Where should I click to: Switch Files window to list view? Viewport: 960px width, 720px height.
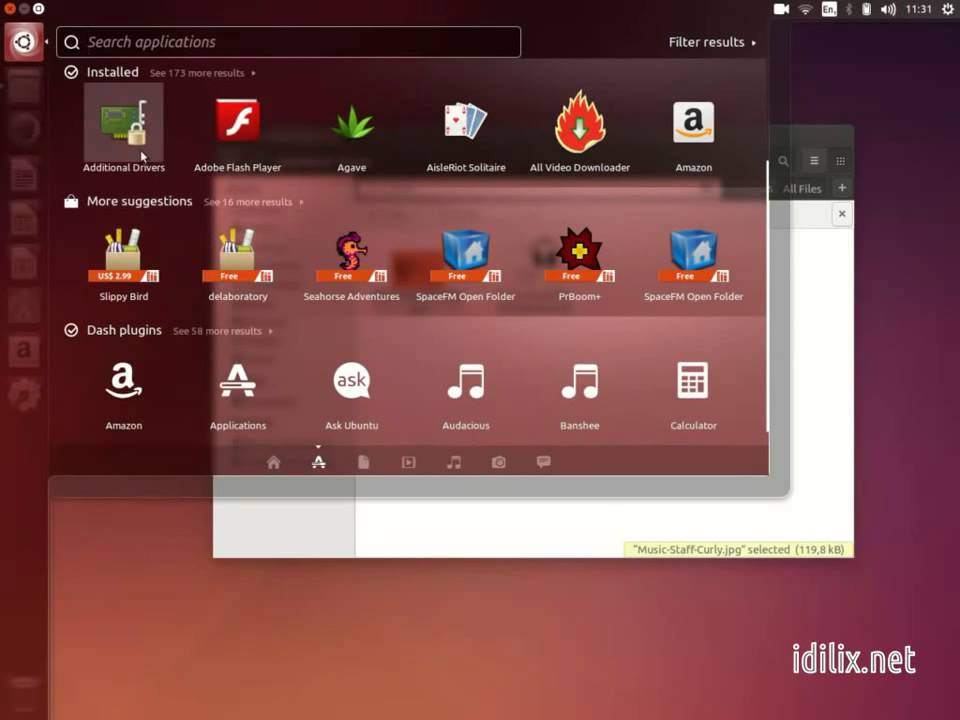pos(814,161)
